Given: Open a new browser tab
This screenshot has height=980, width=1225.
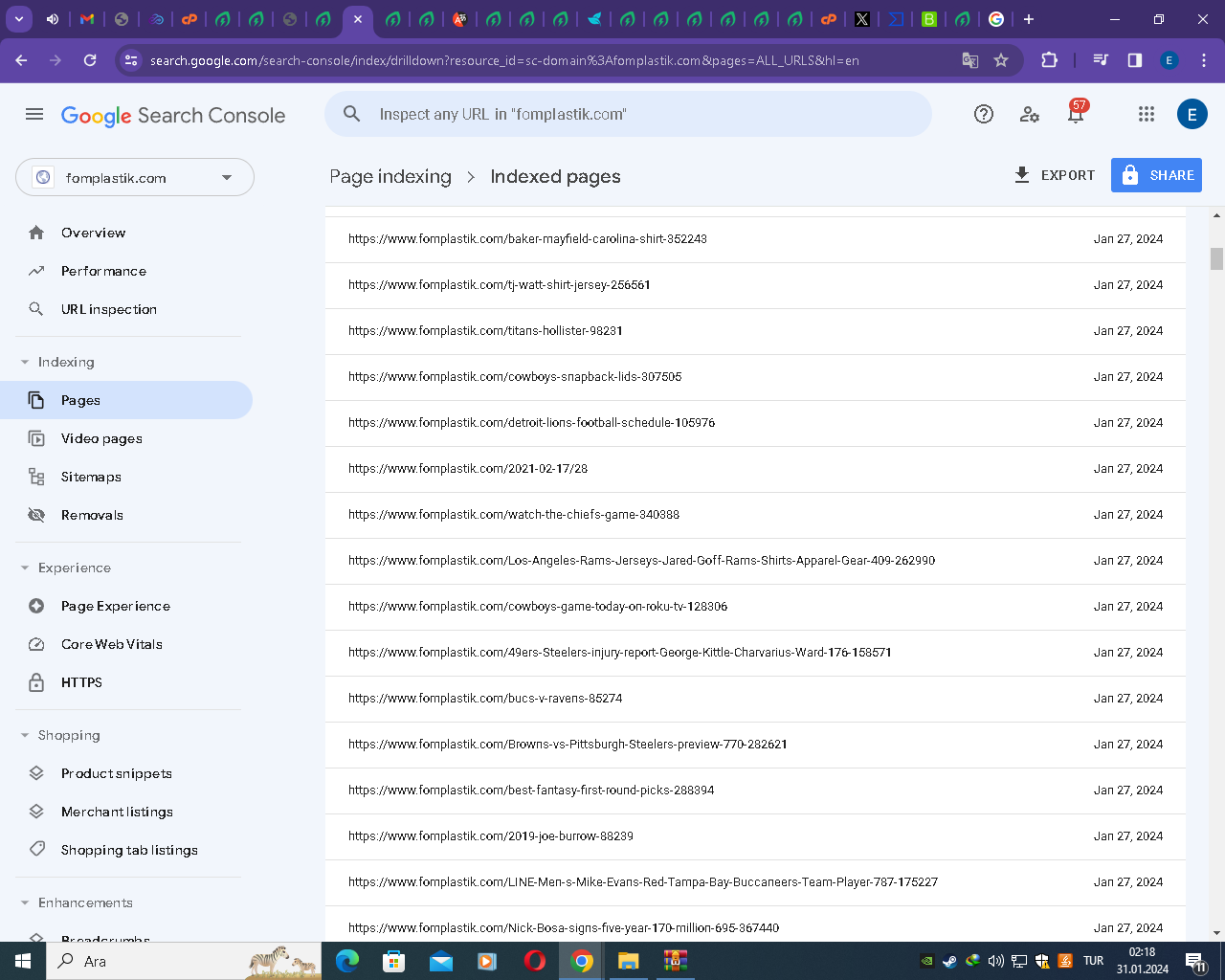Looking at the screenshot, I should (1029, 19).
